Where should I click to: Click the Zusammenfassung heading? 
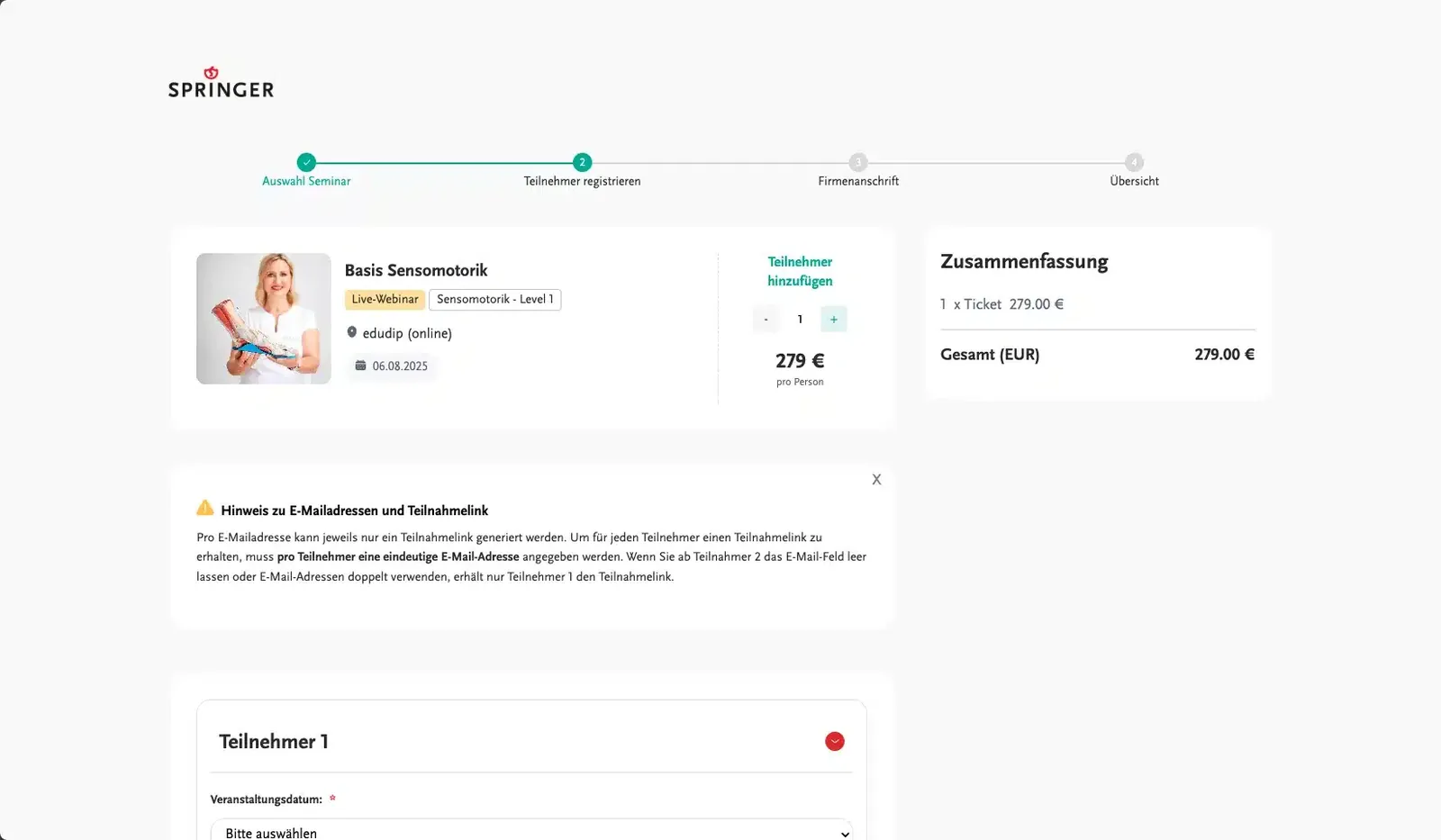pos(1024,262)
